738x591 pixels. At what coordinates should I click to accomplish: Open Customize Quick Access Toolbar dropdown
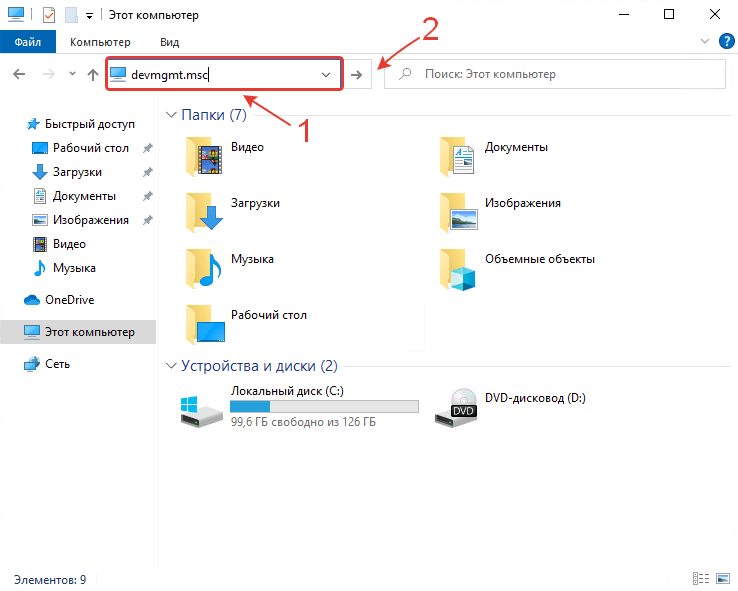click(x=89, y=16)
